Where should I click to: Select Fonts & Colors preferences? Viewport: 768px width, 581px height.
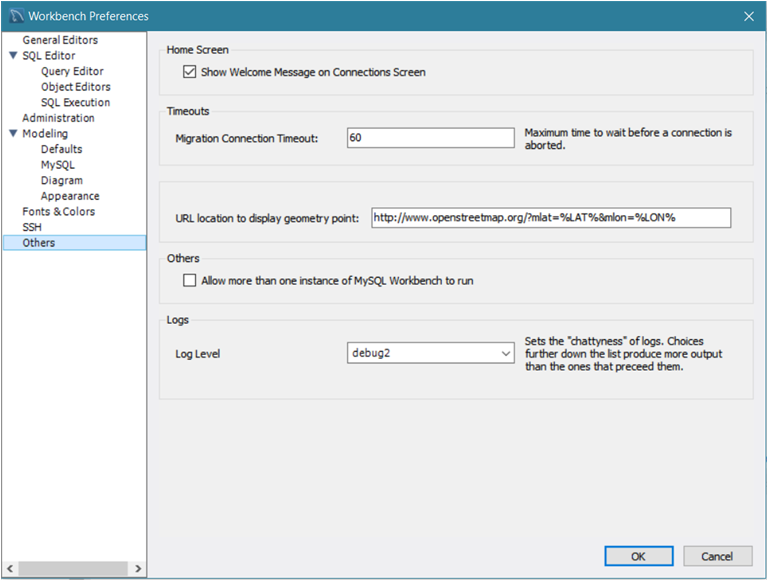coord(58,212)
